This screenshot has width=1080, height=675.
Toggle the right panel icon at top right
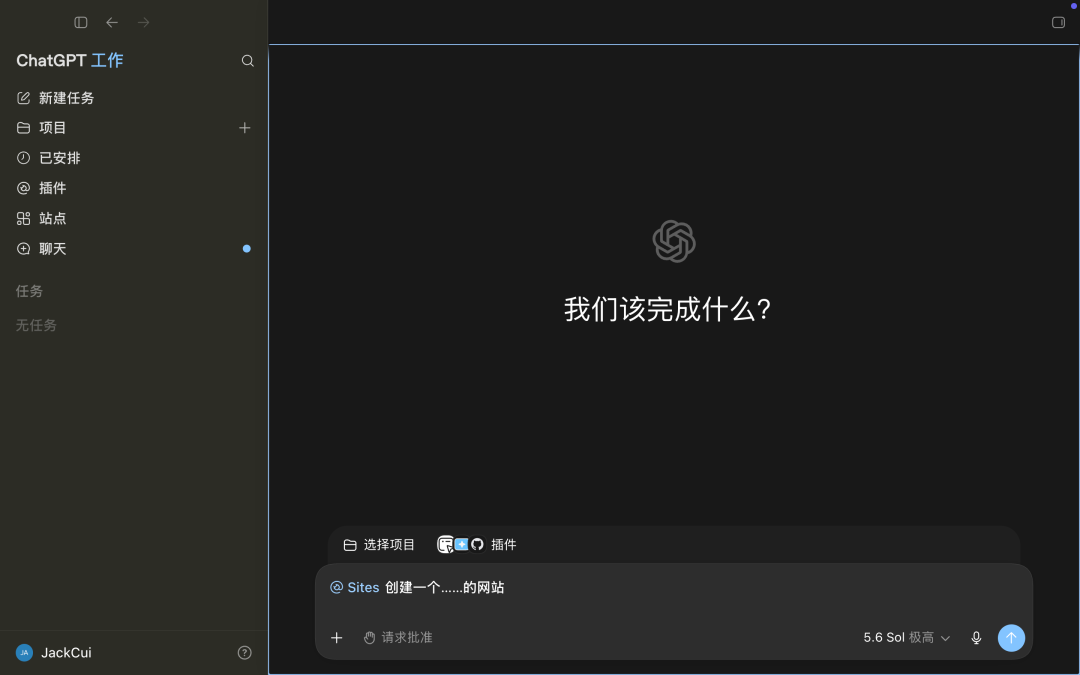tap(1059, 23)
